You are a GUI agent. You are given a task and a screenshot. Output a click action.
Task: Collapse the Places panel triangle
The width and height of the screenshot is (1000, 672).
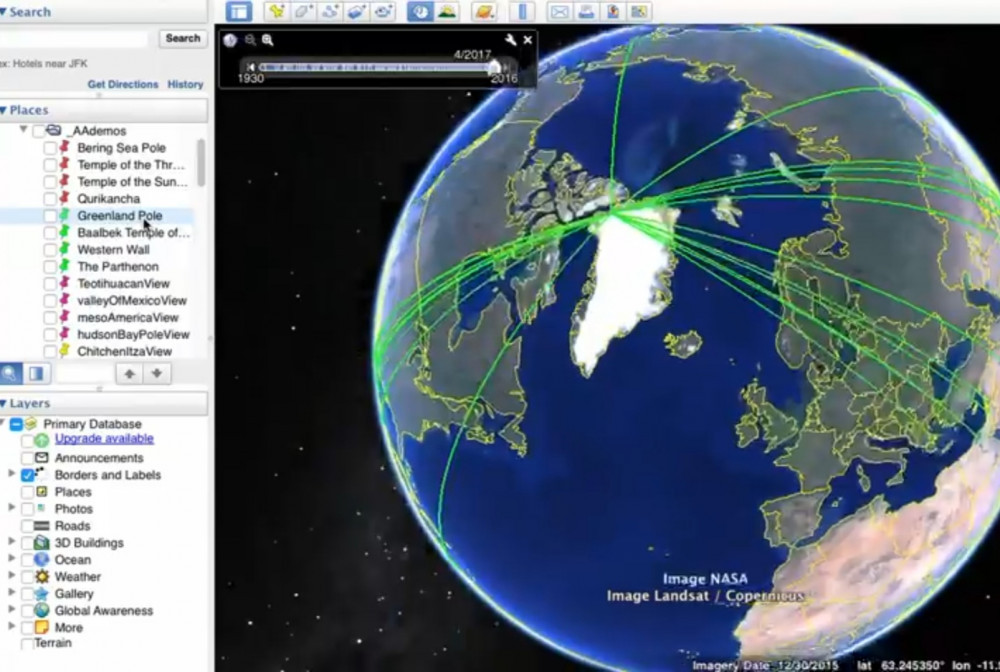coord(3,110)
